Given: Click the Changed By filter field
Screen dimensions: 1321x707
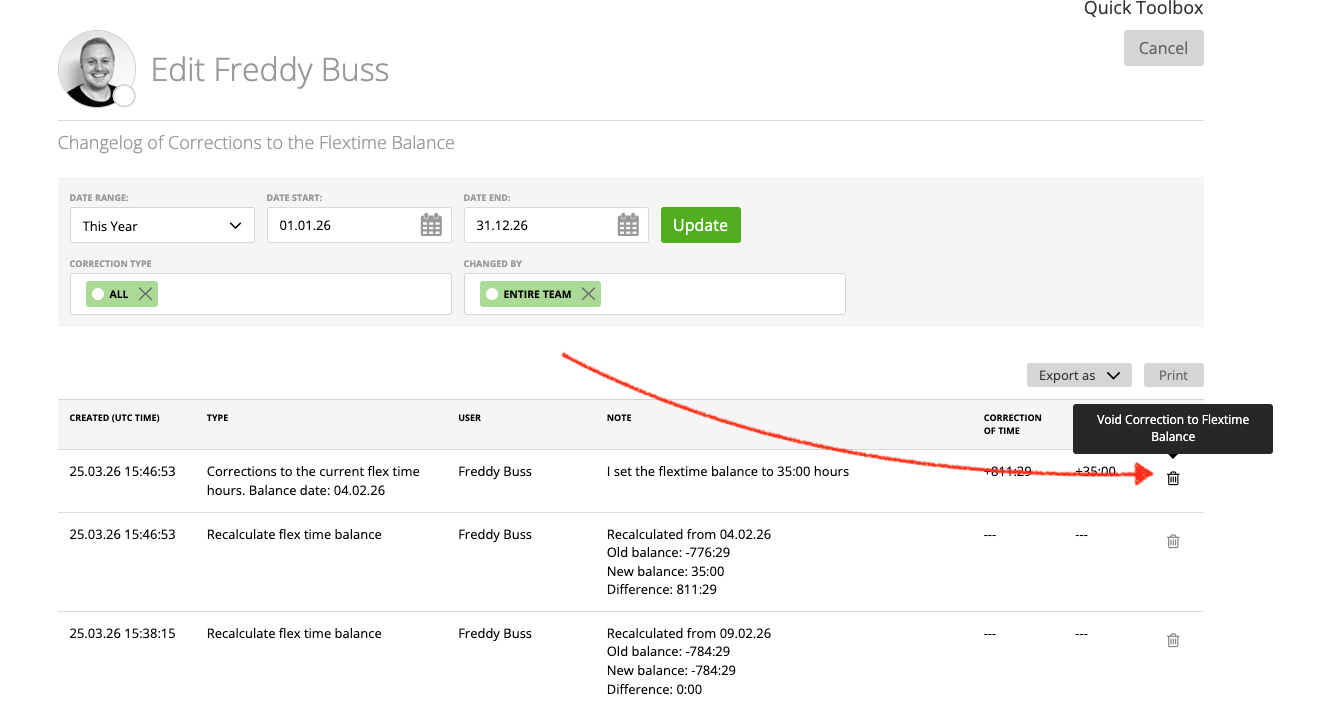Looking at the screenshot, I should coord(720,294).
